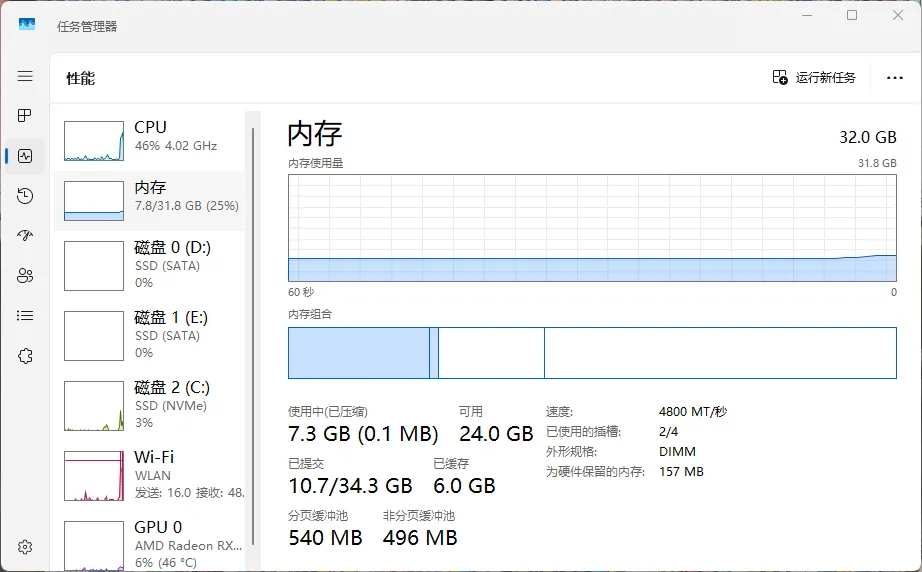Go to the Processes page icon
Viewport: 922px width, 572px height.
coord(25,116)
